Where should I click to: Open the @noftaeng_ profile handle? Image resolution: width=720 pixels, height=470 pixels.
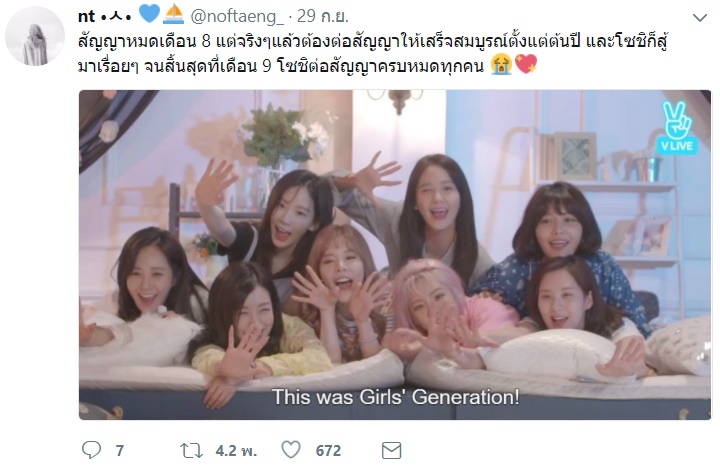(236, 17)
